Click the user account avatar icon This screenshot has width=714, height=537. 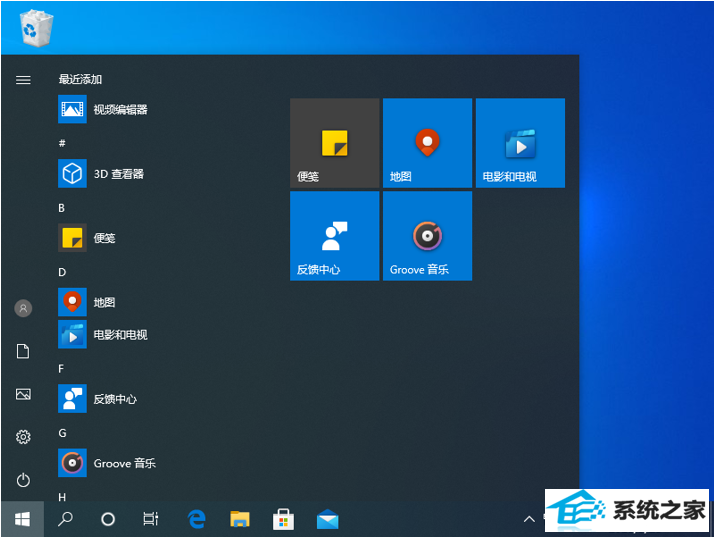pos(23,308)
